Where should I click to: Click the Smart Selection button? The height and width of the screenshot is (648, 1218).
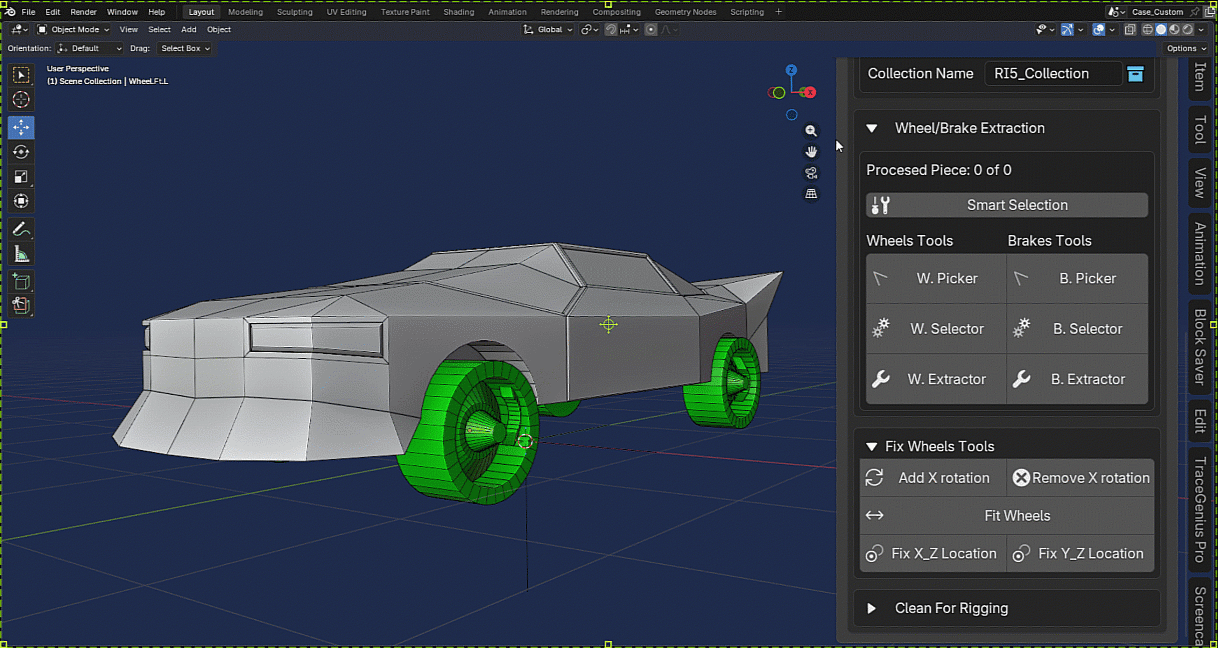pyautogui.click(x=1007, y=205)
